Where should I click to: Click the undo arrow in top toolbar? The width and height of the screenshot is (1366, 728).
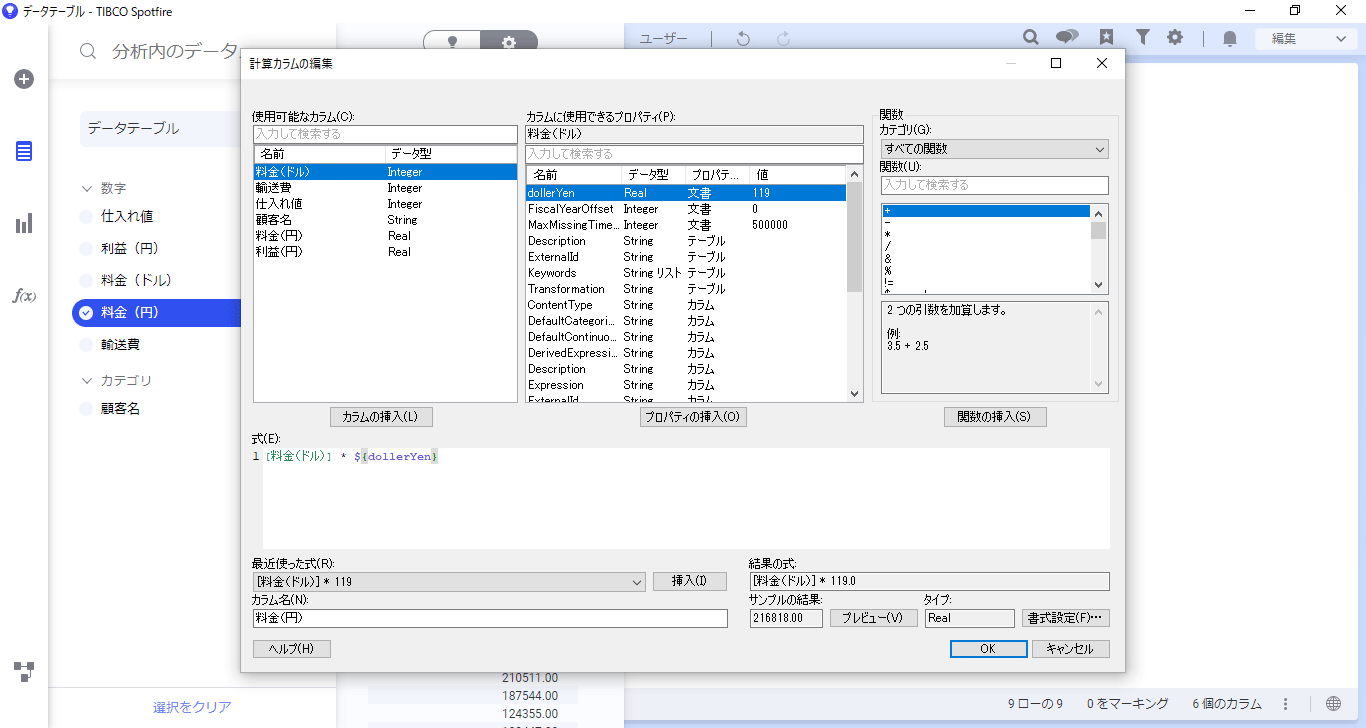[743, 38]
